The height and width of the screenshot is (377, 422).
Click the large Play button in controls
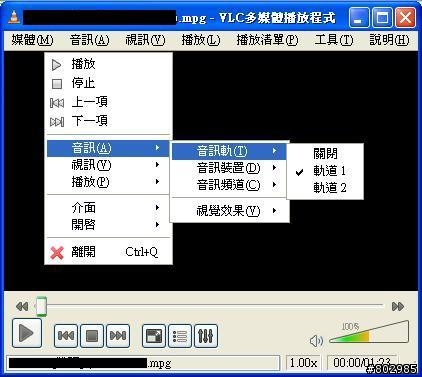pos(27,333)
